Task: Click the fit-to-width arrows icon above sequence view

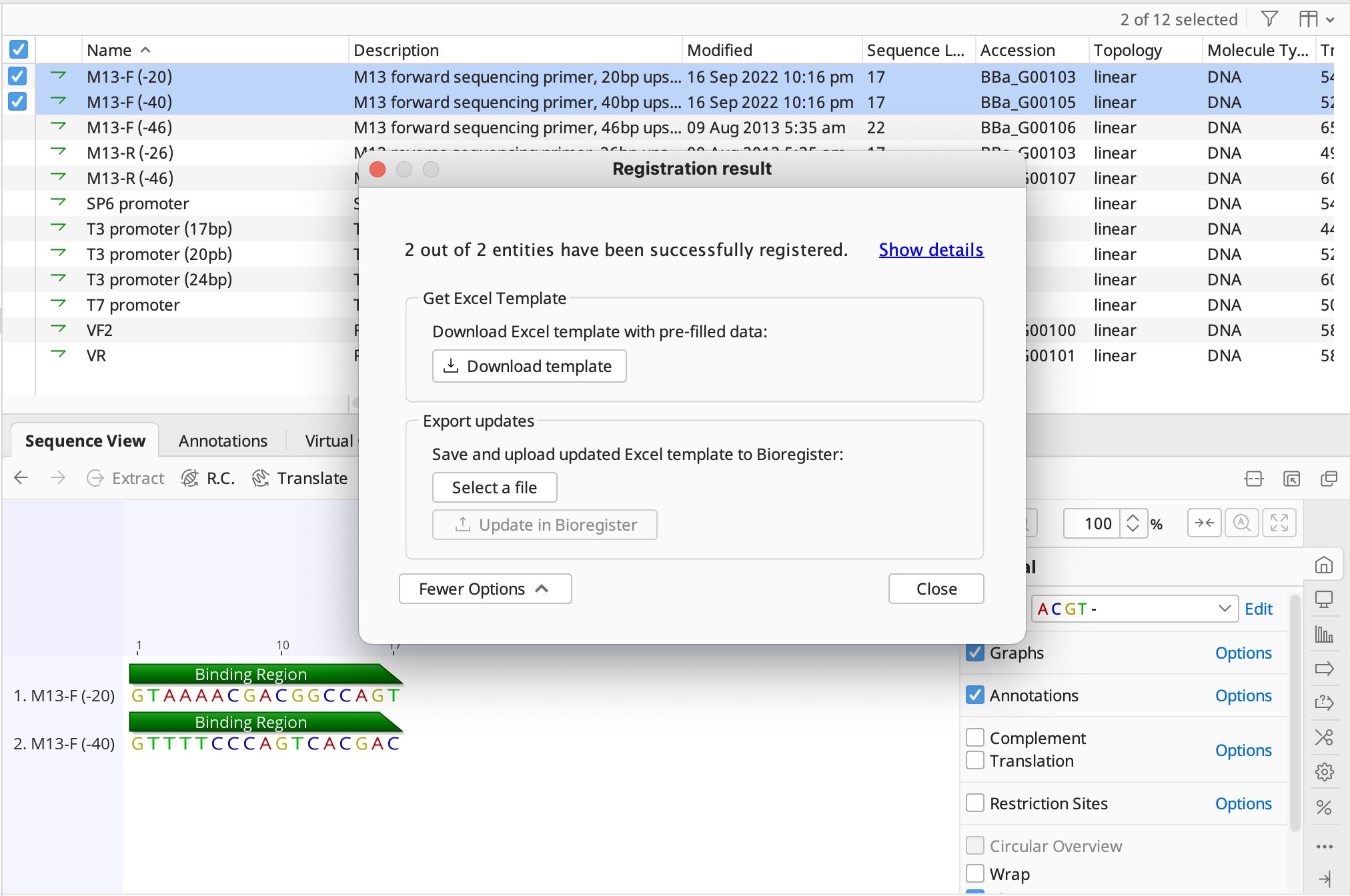Action: click(x=1205, y=523)
